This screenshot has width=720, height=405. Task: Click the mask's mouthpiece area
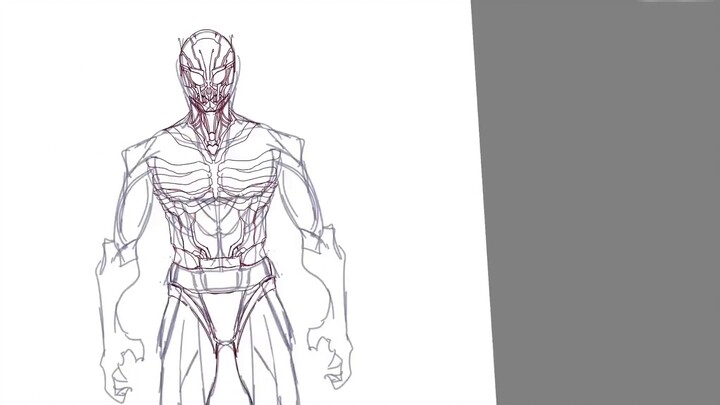(211, 99)
